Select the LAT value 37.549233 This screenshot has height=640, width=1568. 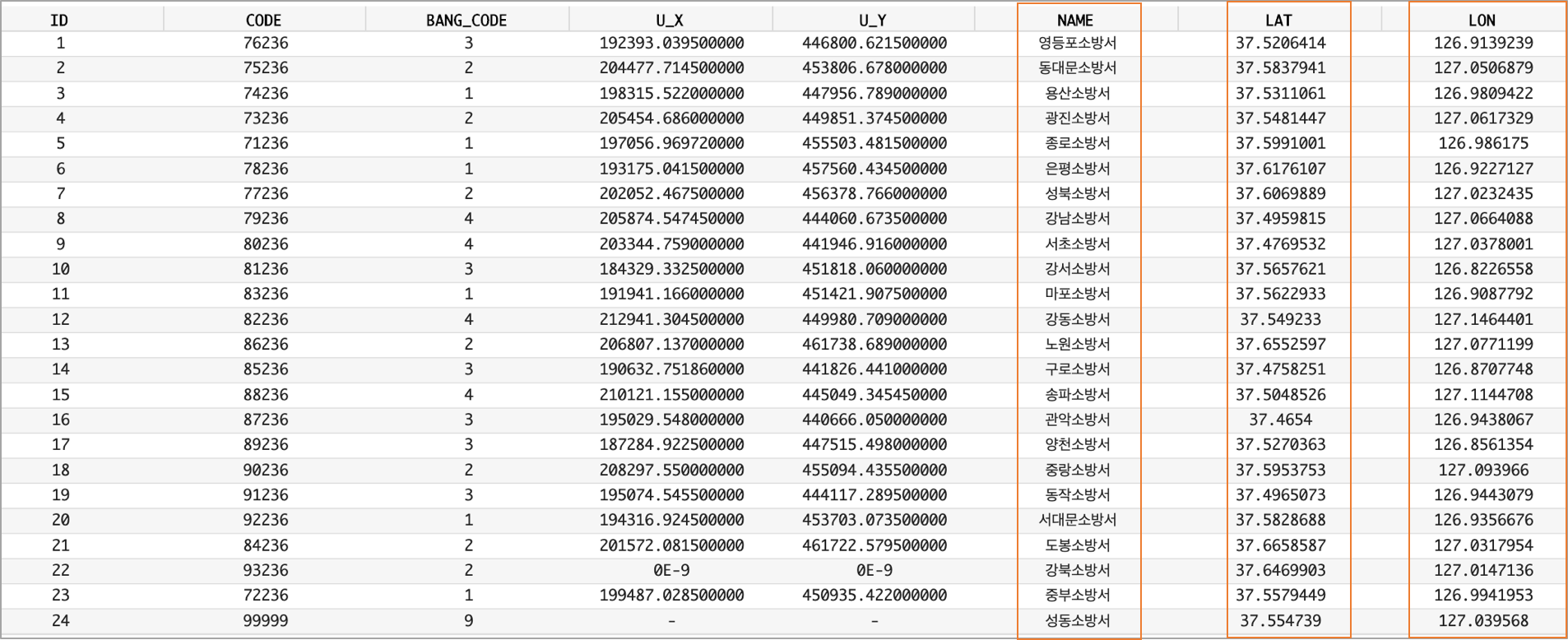(x=1281, y=318)
